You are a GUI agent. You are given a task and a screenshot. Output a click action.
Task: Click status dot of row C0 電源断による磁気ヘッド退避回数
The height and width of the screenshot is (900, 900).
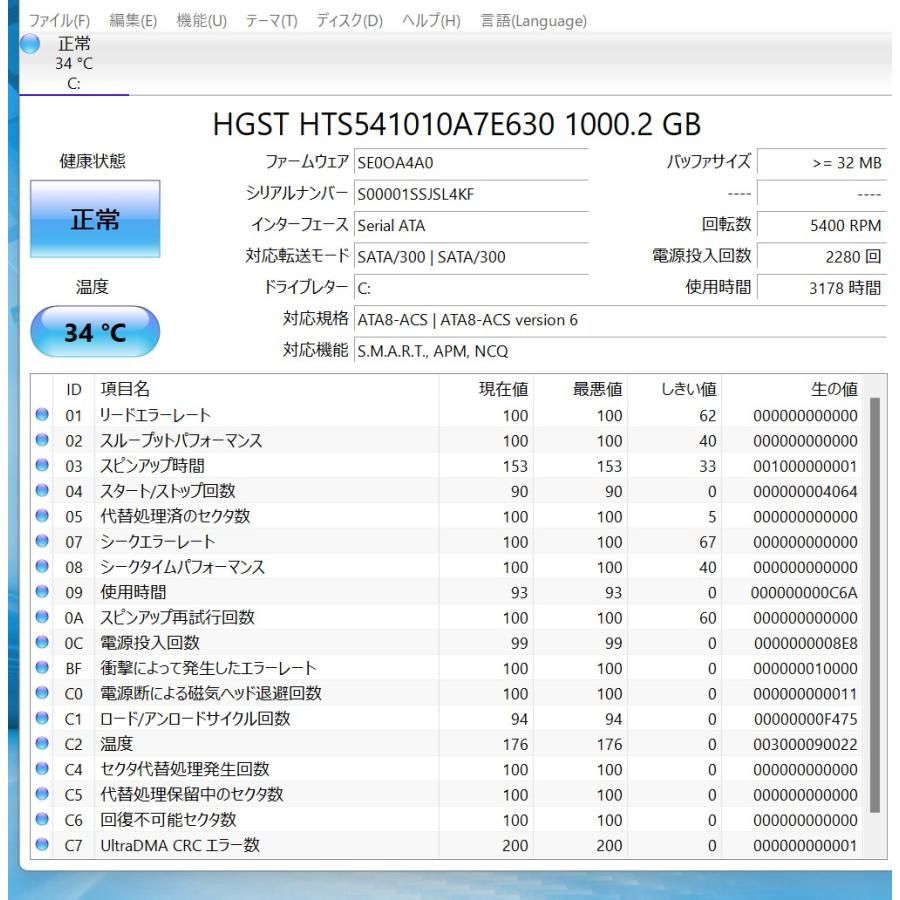click(x=42, y=692)
